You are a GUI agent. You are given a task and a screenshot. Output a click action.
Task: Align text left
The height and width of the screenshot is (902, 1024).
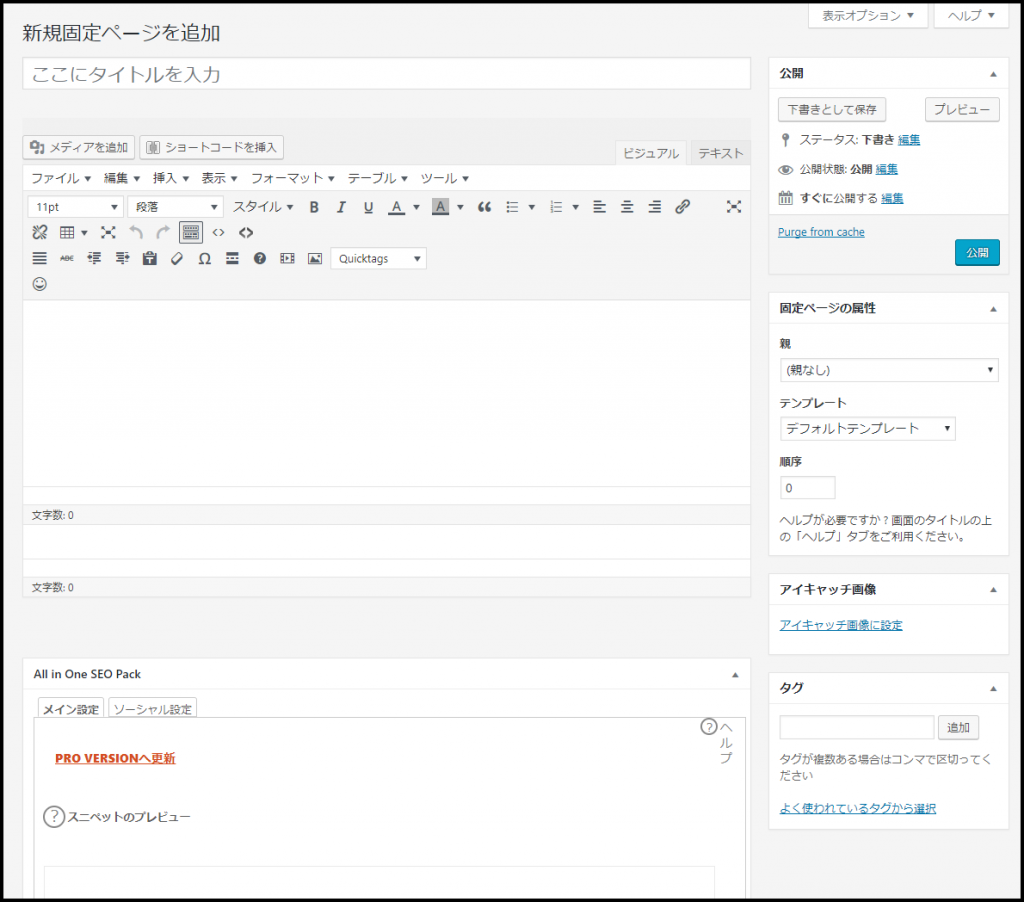tap(599, 207)
